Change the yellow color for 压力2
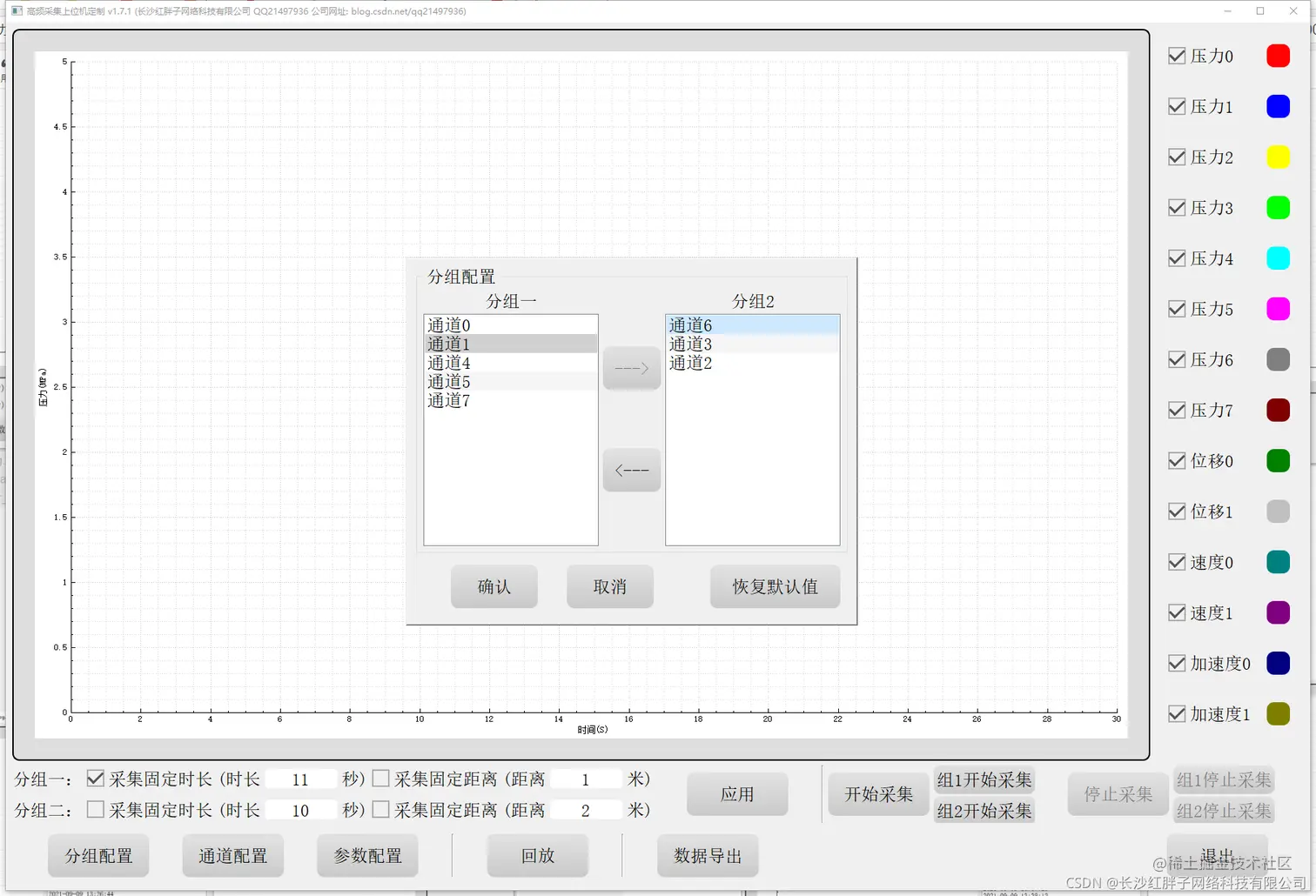Screen dimensions: 1316x896 [x=1278, y=157]
